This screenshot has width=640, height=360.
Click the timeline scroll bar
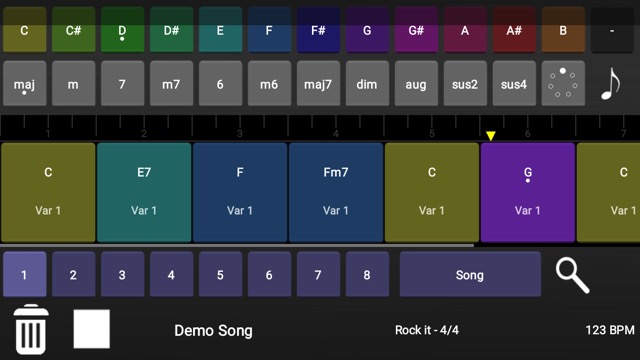[237, 245]
